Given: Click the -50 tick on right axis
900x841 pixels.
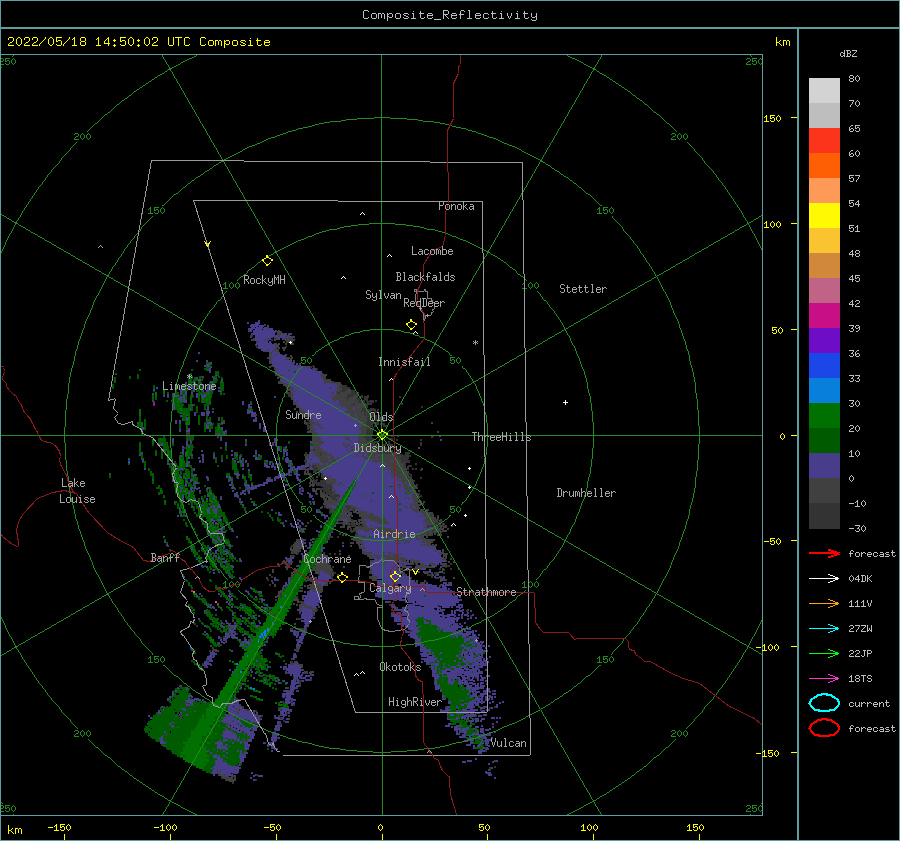Looking at the screenshot, I should click(773, 541).
